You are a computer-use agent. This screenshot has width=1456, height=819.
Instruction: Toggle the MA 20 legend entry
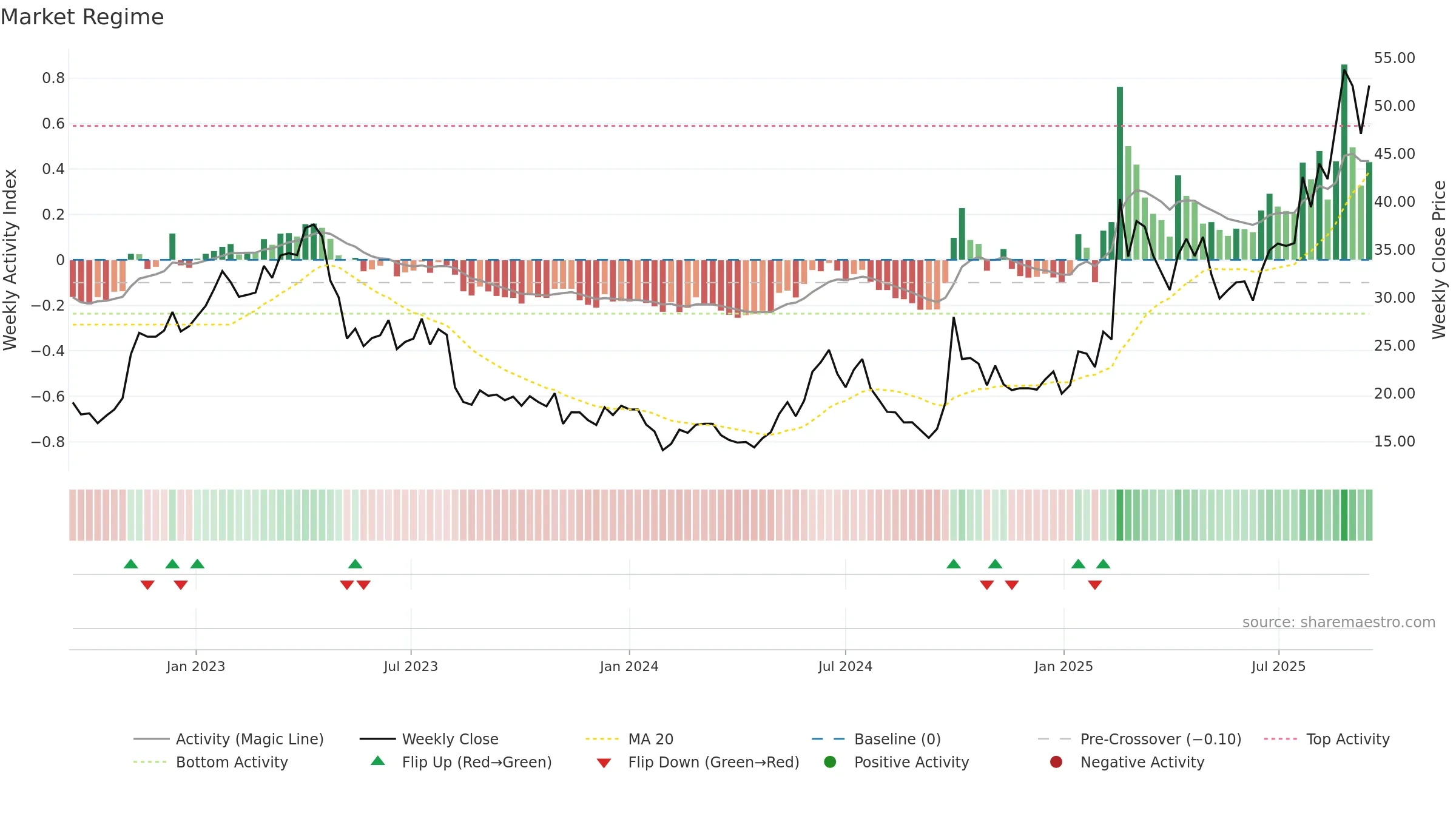click(x=629, y=739)
